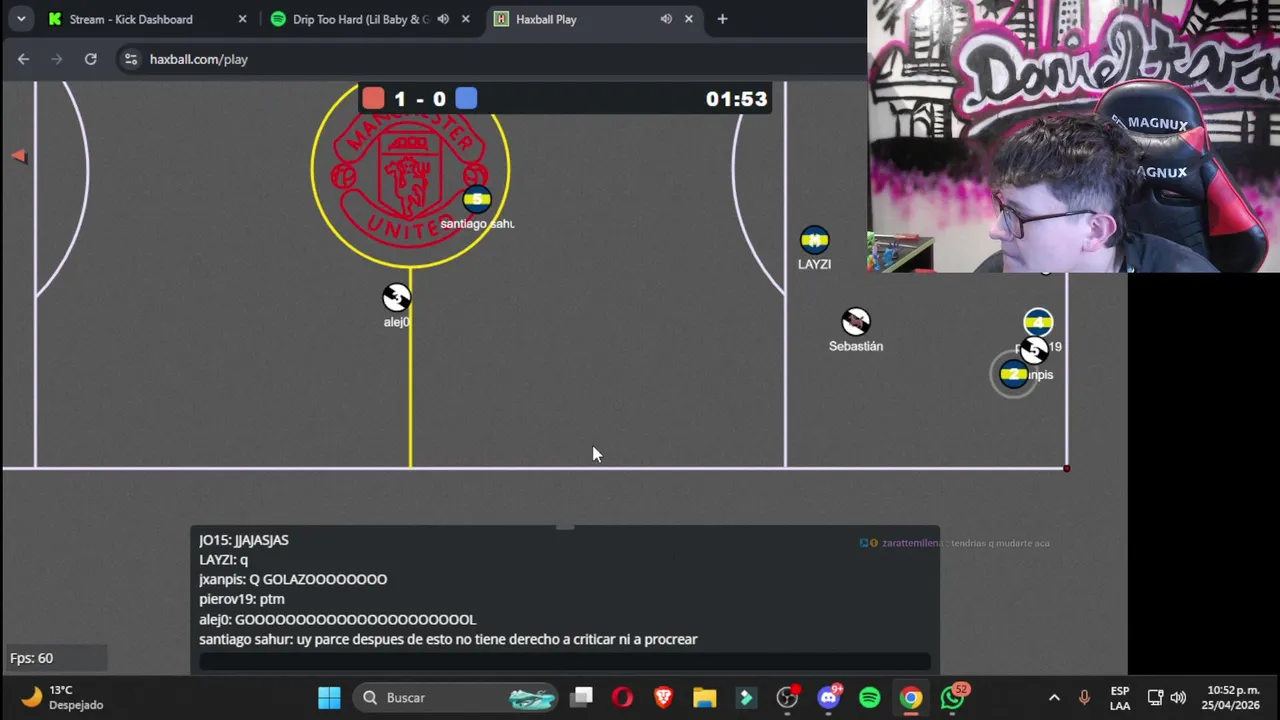Switch to Google Chrome on the taskbar
Image resolution: width=1280 pixels, height=720 pixels.
910,697
